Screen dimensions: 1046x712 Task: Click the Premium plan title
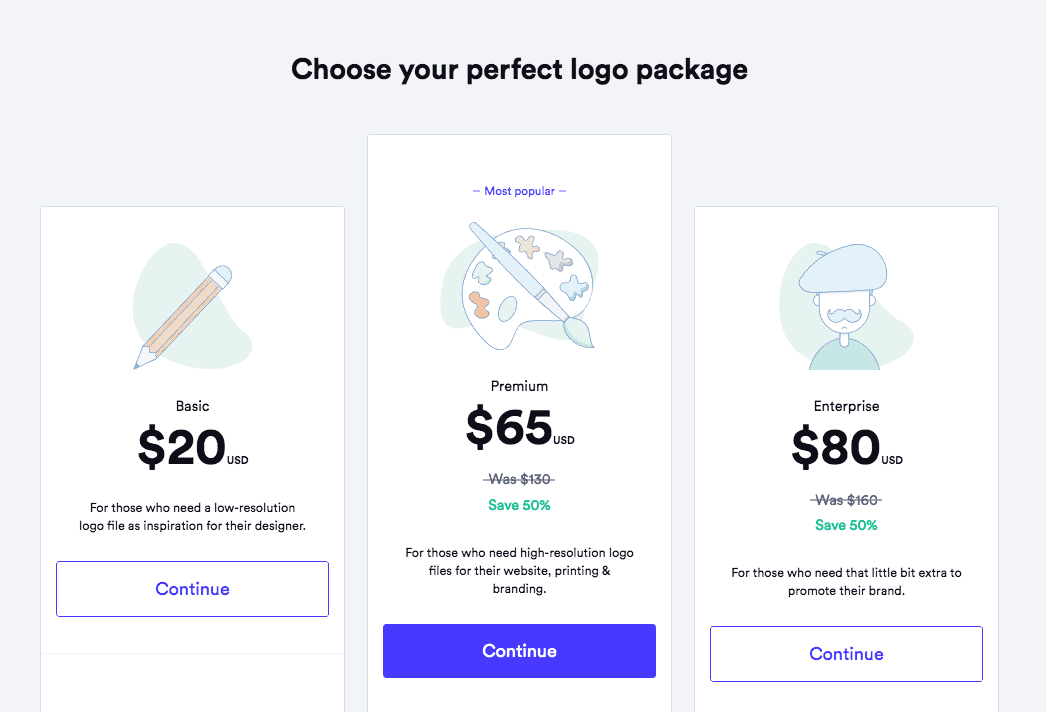pyautogui.click(x=519, y=386)
